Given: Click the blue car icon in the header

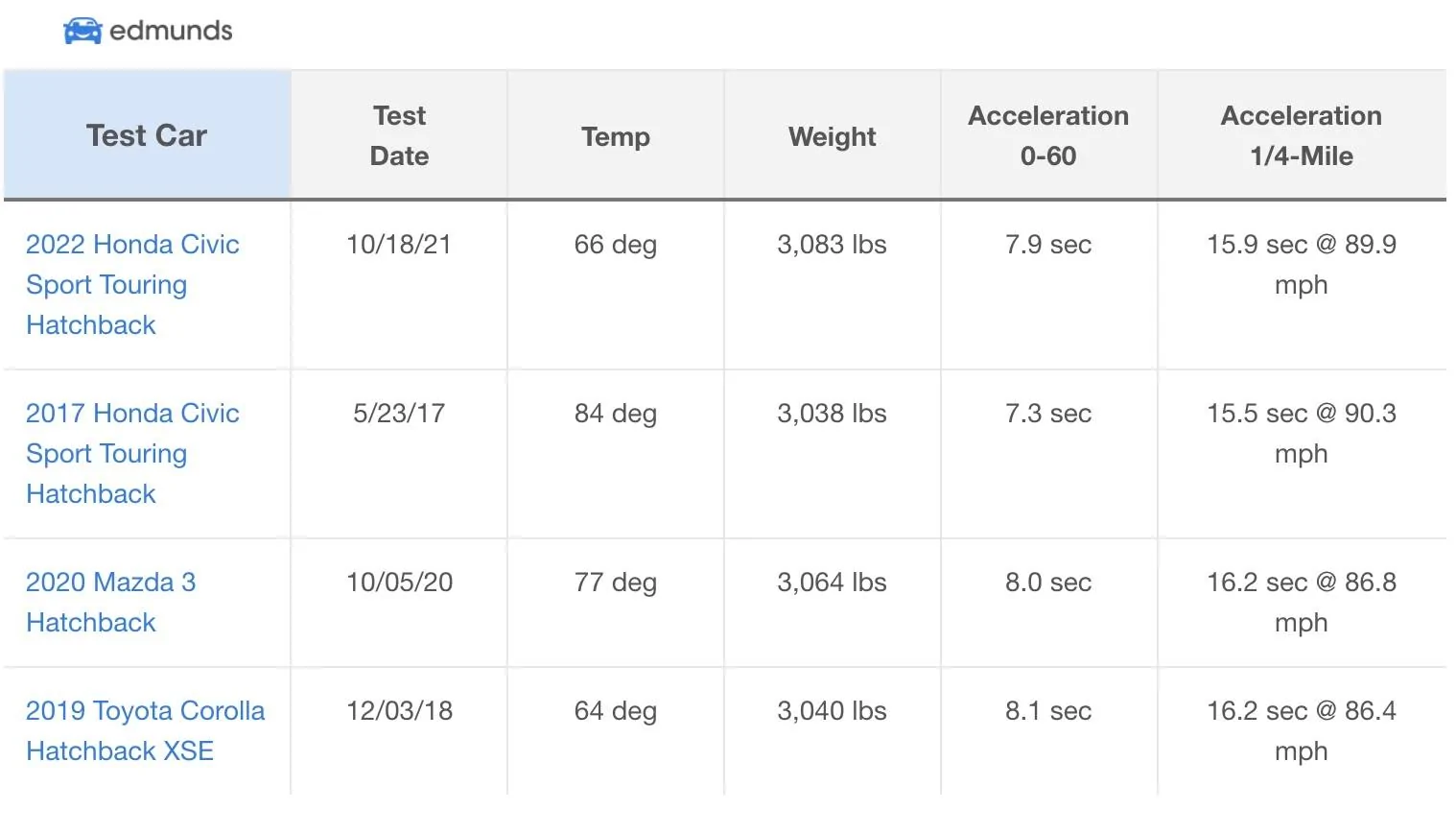Looking at the screenshot, I should pyautogui.click(x=85, y=30).
